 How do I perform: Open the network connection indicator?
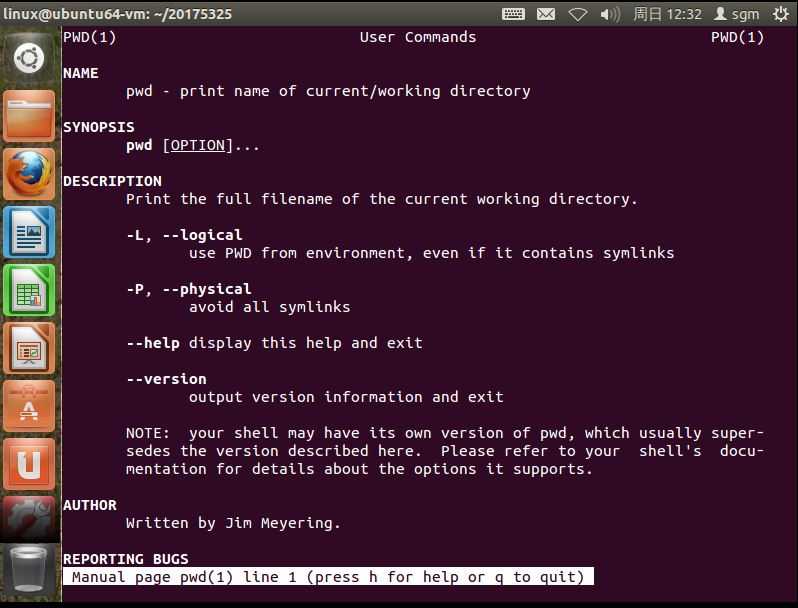click(x=578, y=14)
